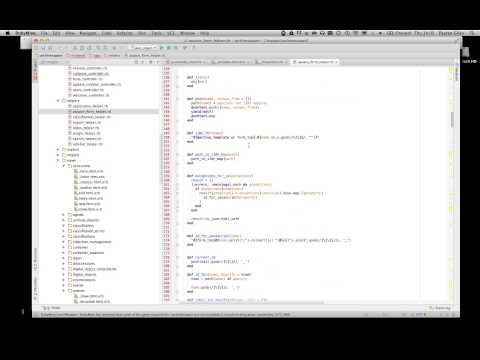Open the File menu
The image size is (480, 360).
coord(44,33)
